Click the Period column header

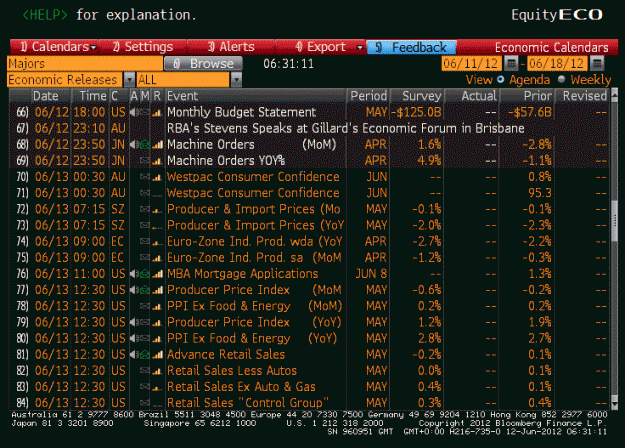(x=368, y=96)
